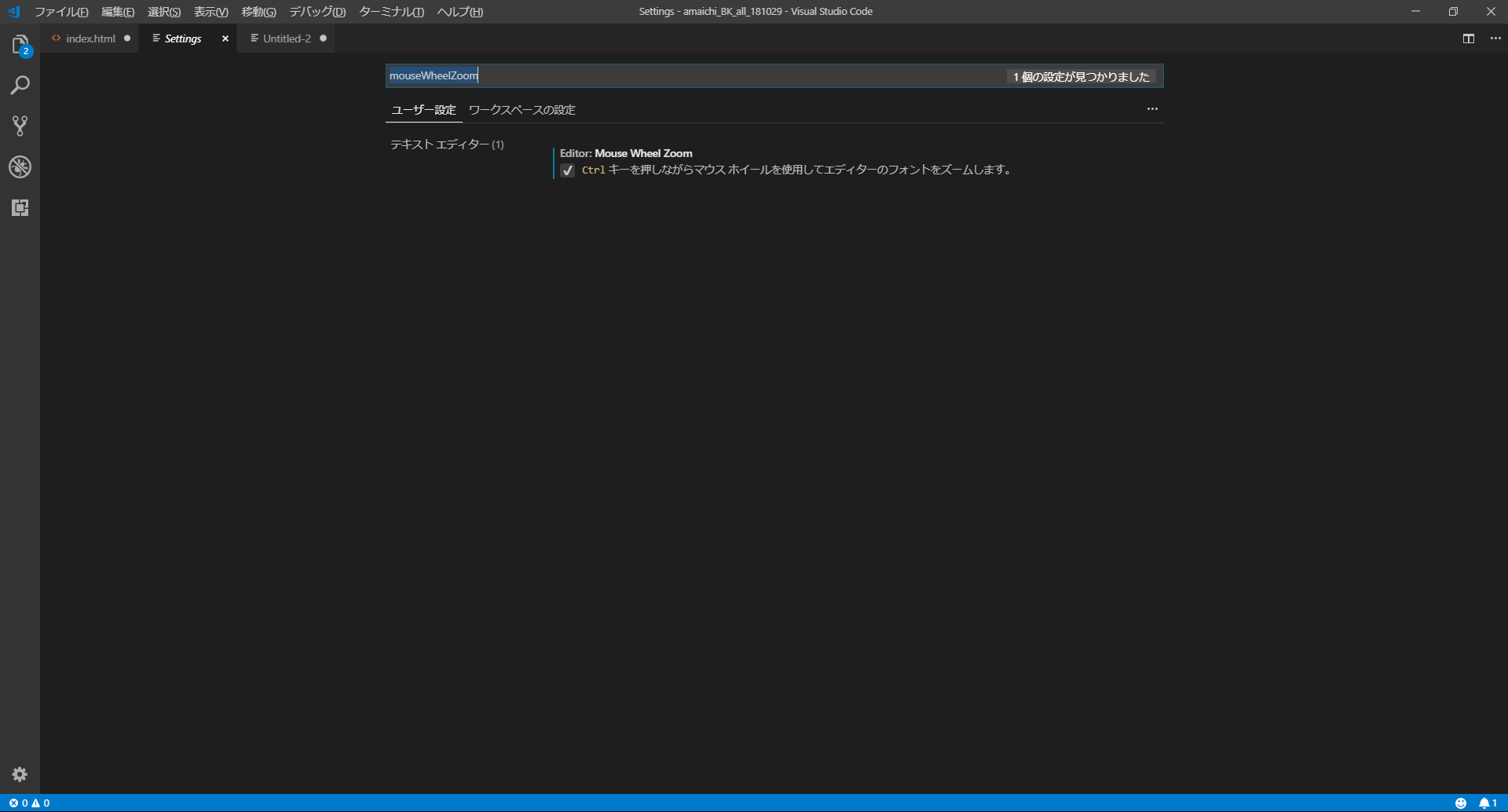Click the feedback smiley icon

click(x=1461, y=803)
